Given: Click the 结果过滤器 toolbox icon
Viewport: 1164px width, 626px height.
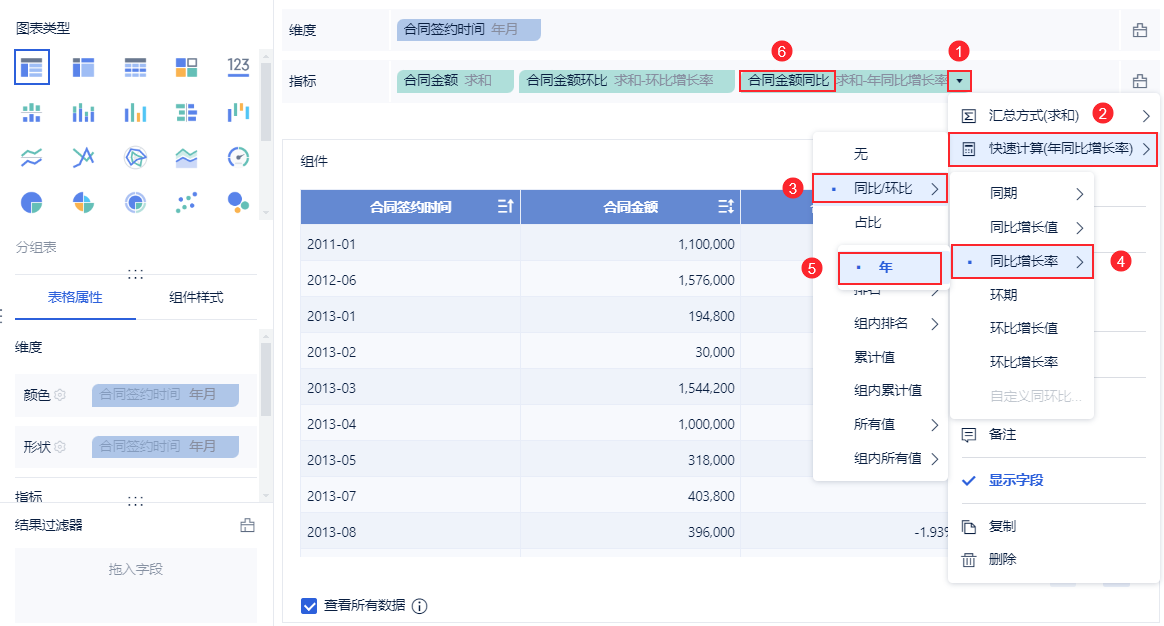Looking at the screenshot, I should coord(248,525).
